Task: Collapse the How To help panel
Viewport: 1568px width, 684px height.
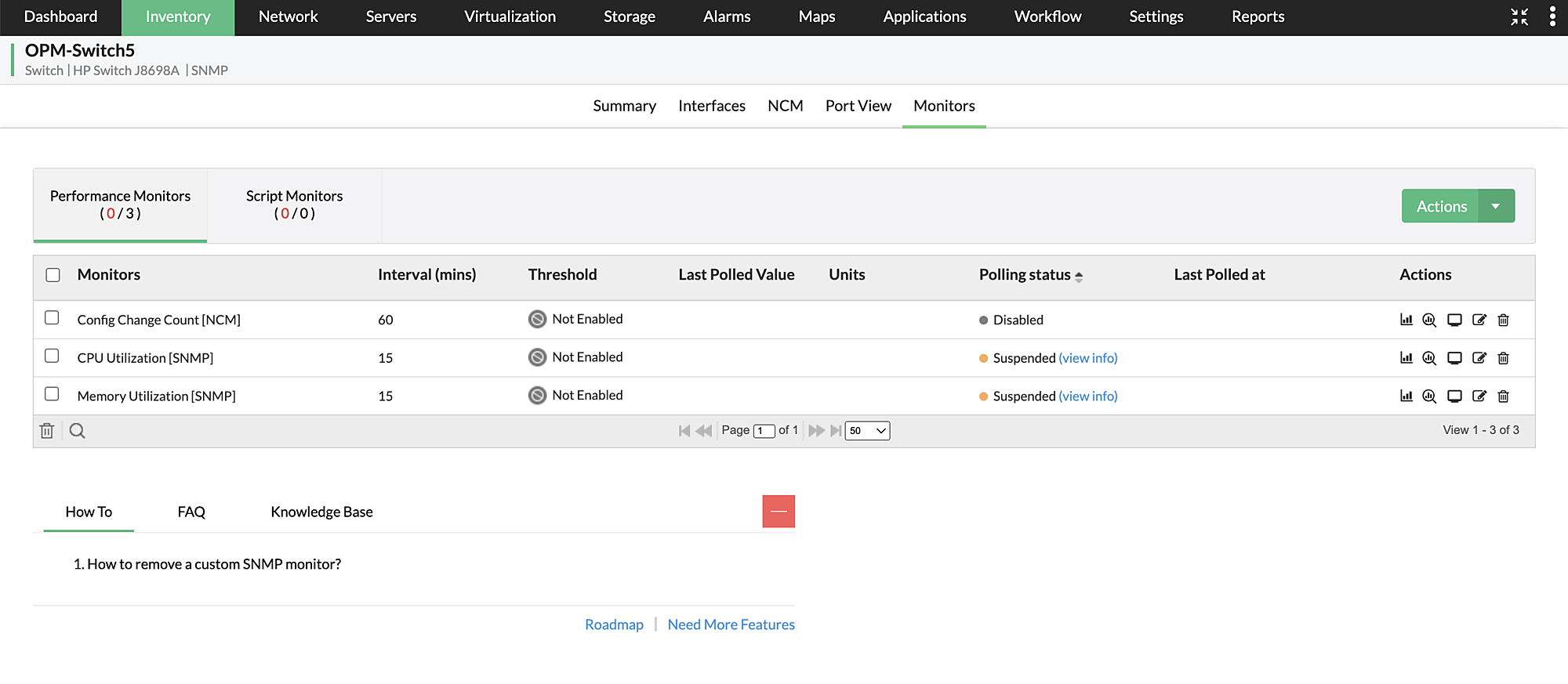Action: click(x=779, y=512)
